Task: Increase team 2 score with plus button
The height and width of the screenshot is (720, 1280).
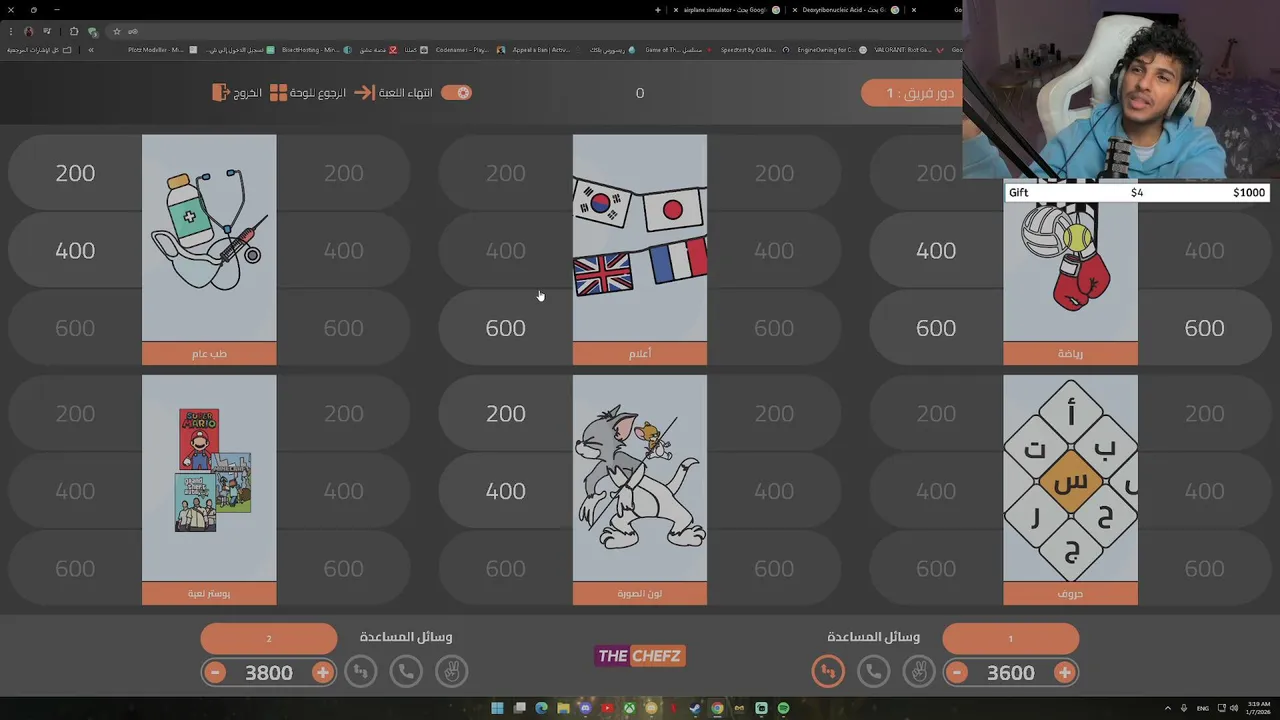Action: pos(322,673)
